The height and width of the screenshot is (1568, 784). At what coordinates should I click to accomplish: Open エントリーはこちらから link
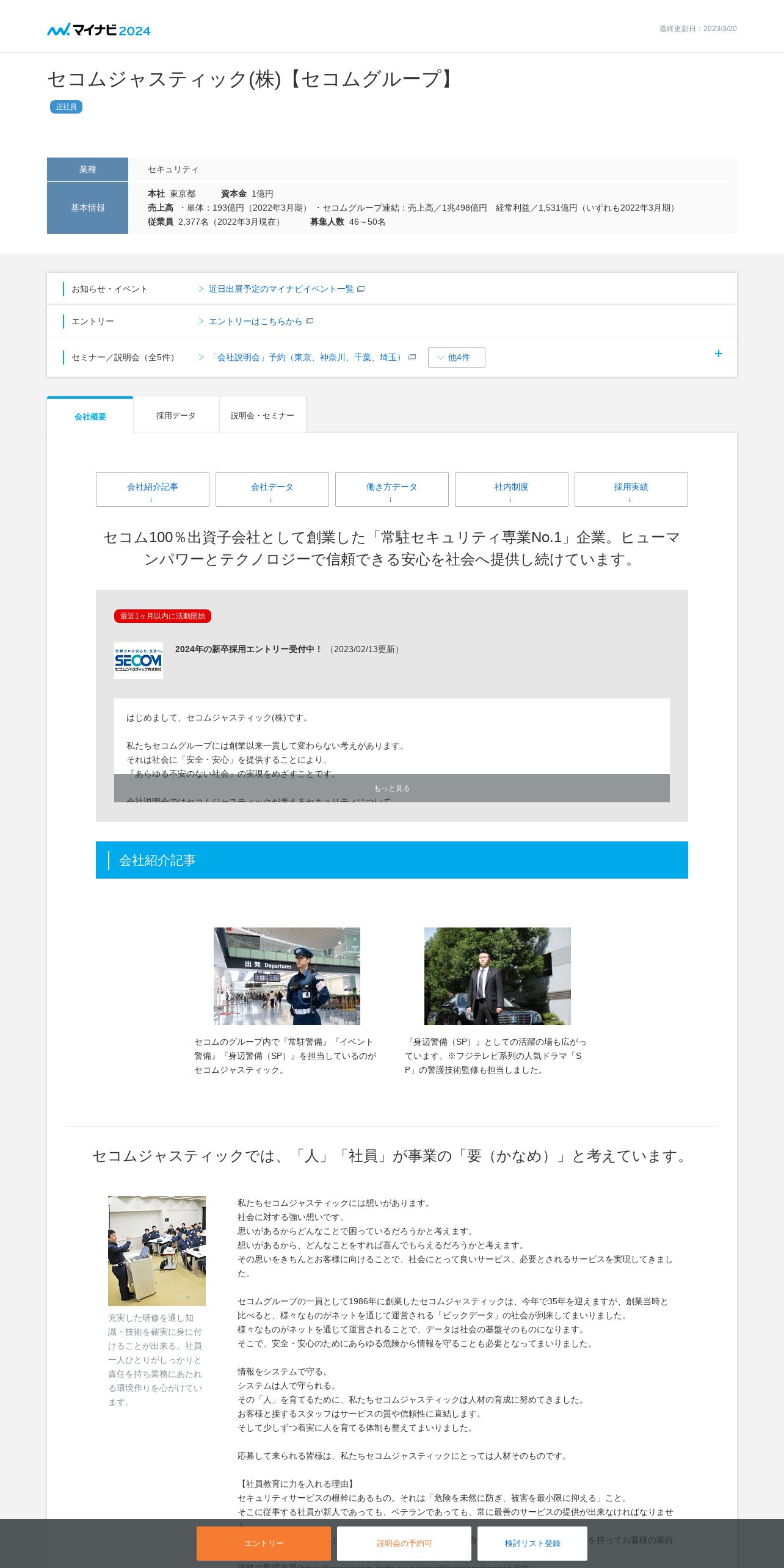pyautogui.click(x=255, y=321)
